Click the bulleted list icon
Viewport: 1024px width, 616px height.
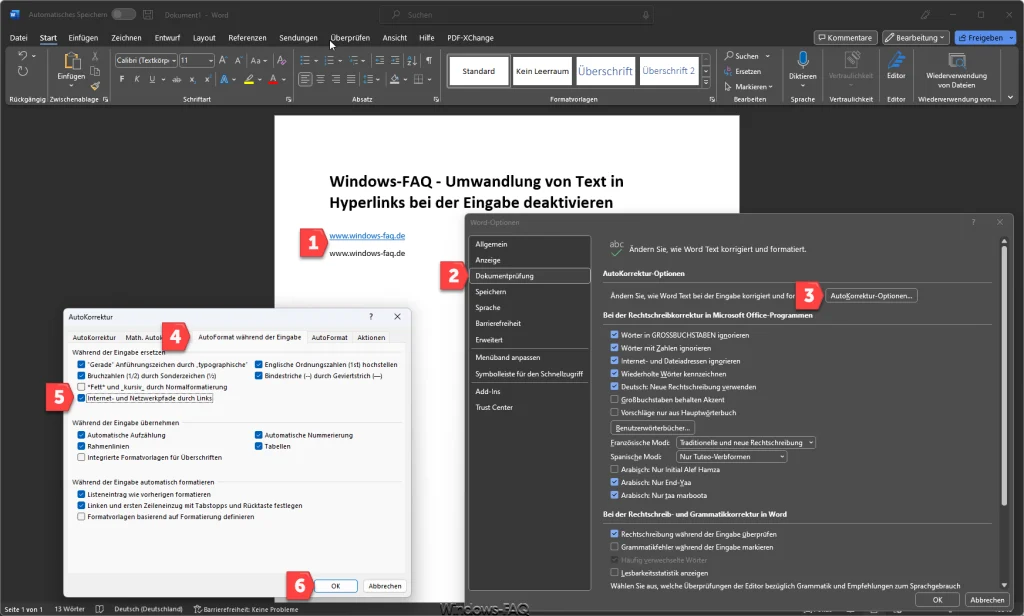pyautogui.click(x=305, y=60)
